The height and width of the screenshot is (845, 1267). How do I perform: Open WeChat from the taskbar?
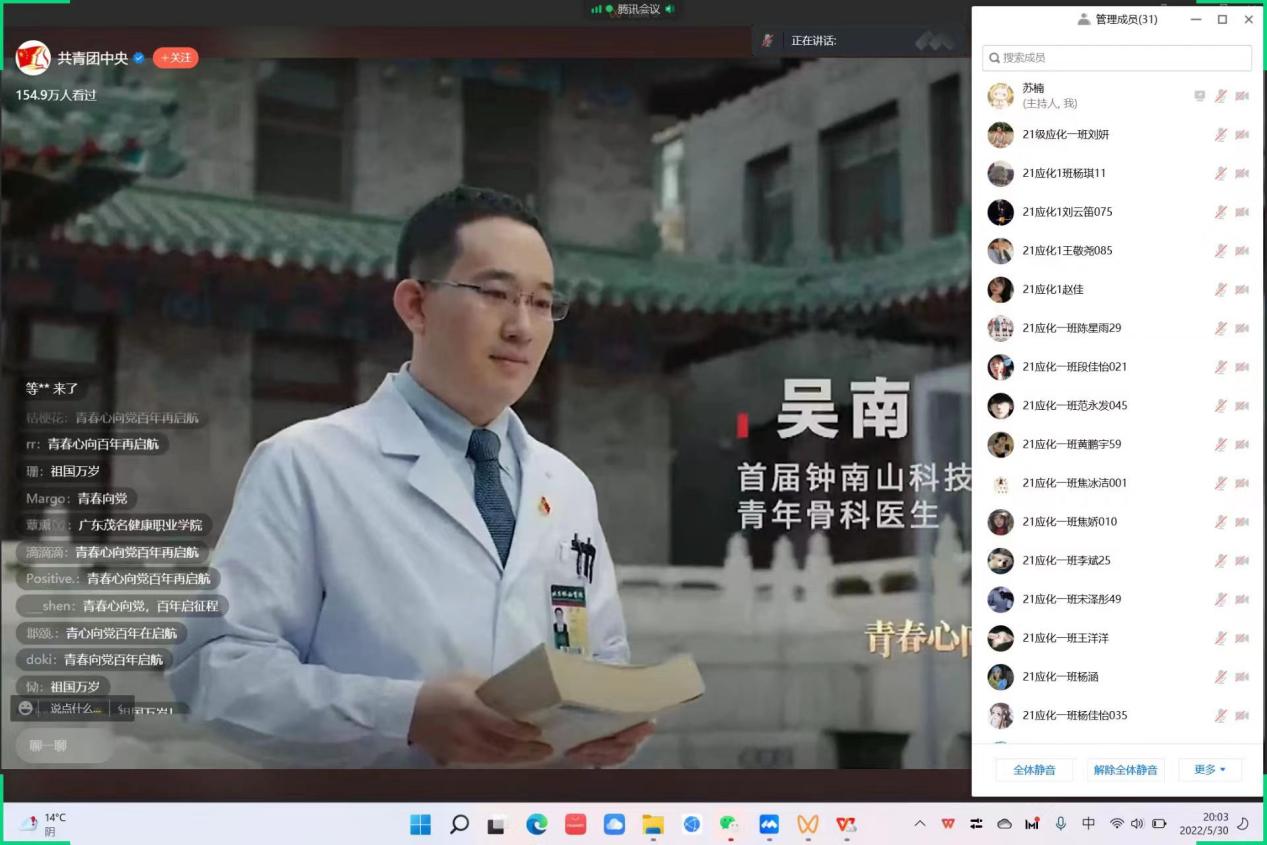[x=729, y=824]
